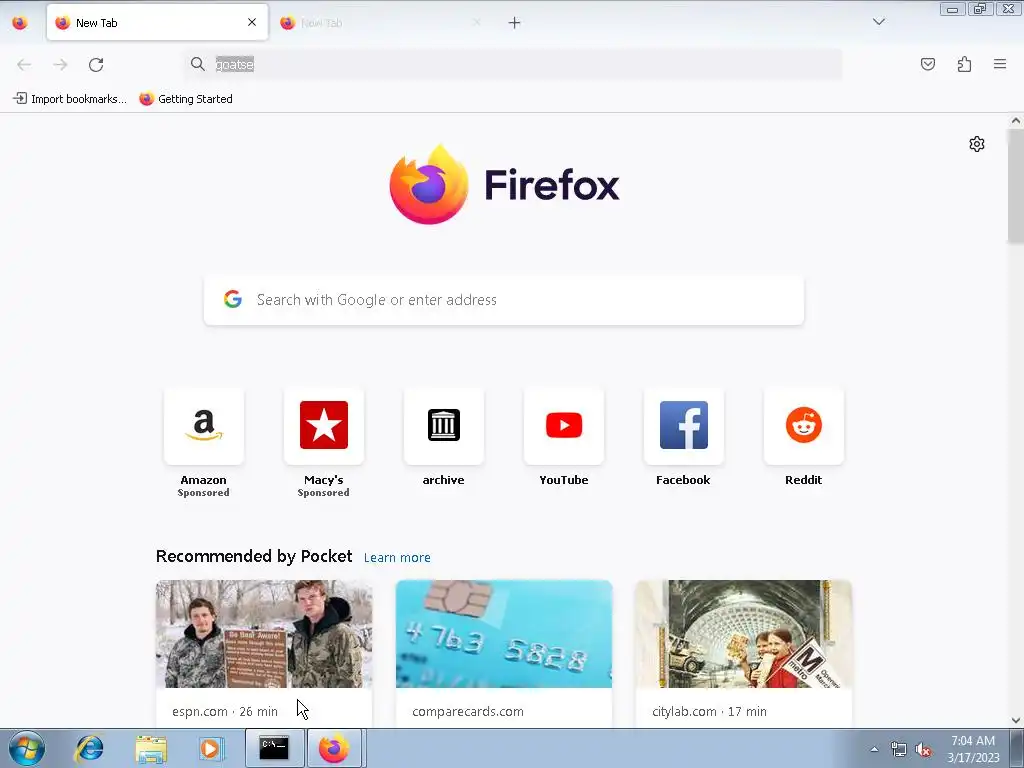
Task: Click Import bookmarks in bookmarks toolbar
Action: pos(70,99)
